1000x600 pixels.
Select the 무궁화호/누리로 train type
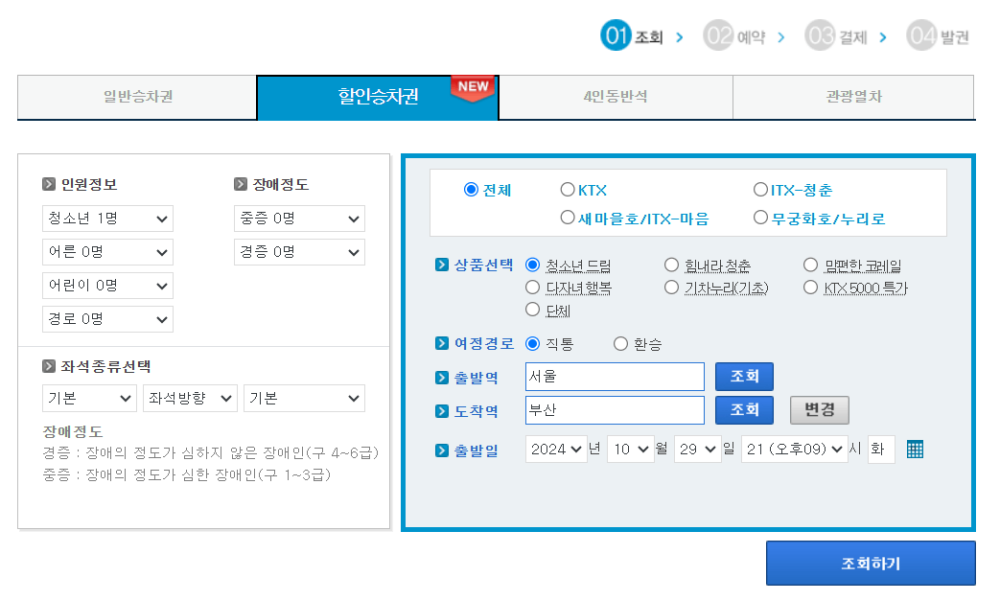[x=762, y=217]
